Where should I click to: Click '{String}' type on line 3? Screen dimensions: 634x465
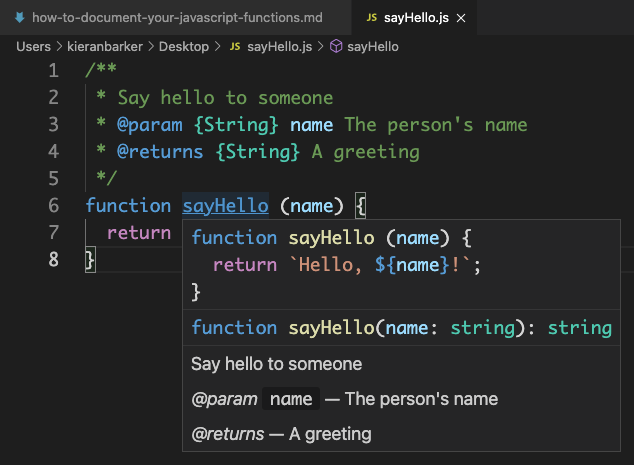(x=236, y=125)
